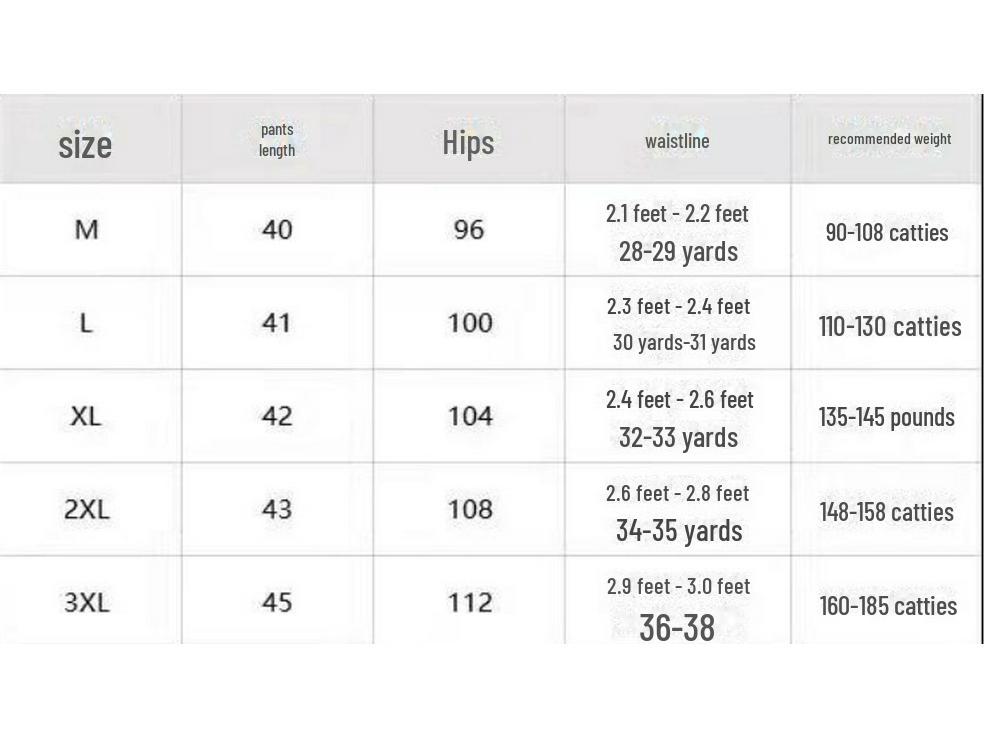Image resolution: width=985 pixels, height=739 pixels.
Task: Click the 'pants length' column header
Action: click(277, 140)
